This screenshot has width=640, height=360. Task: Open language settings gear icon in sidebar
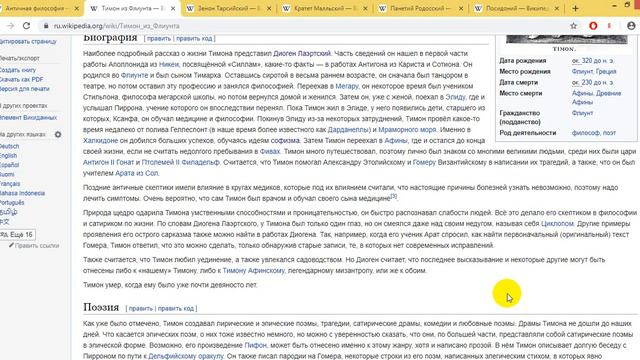point(58,134)
